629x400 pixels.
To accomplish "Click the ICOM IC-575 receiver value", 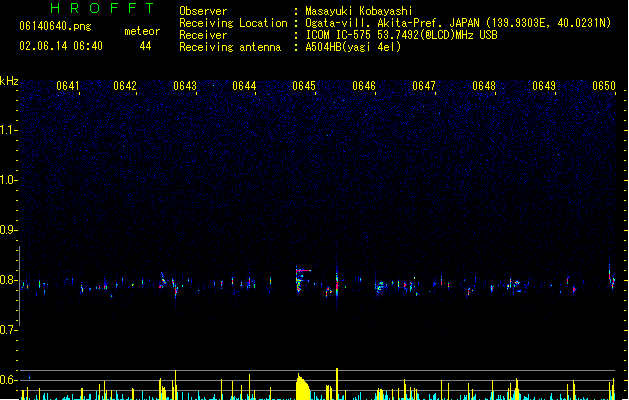I will point(401,35).
